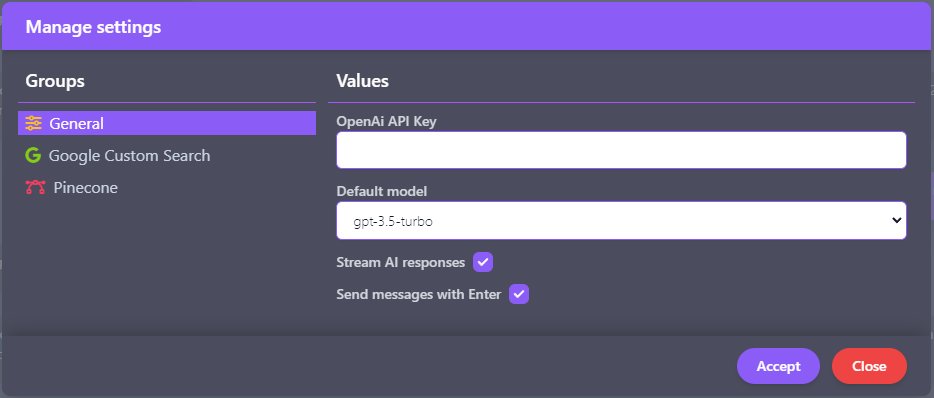Image resolution: width=934 pixels, height=398 pixels.
Task: Click the red Pinecone icon
Action: tap(35, 188)
